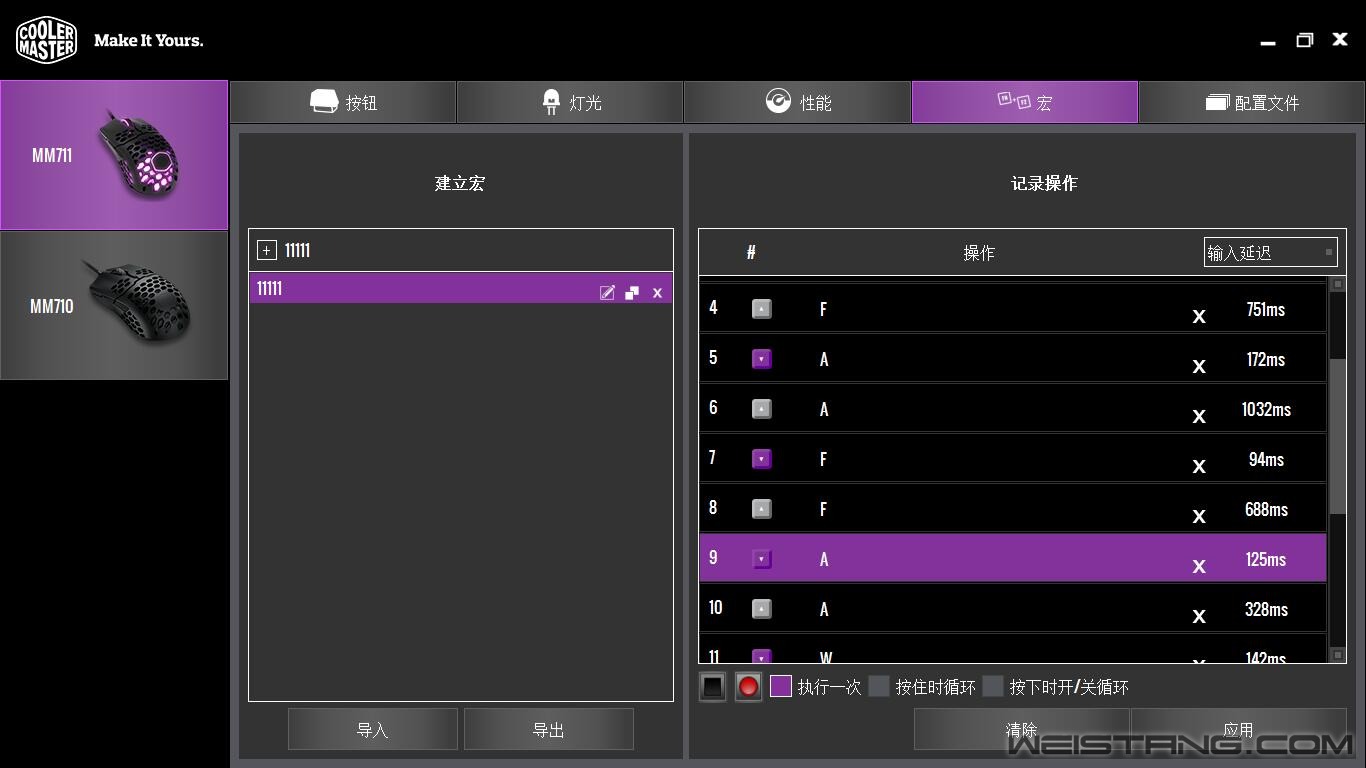Click the 688ms delay value
This screenshot has height=768, width=1366.
pos(1266,509)
